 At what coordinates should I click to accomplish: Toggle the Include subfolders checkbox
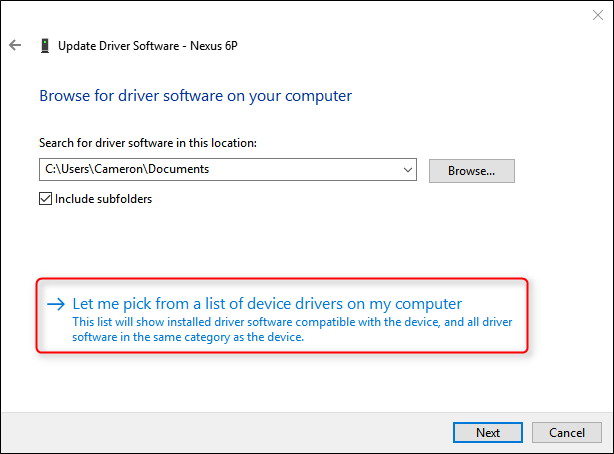click(45, 198)
